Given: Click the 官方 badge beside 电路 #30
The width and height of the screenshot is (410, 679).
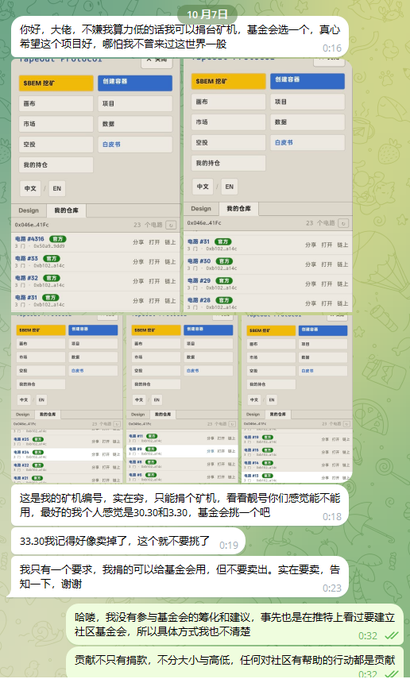Looking at the screenshot, I should [x=224, y=261].
